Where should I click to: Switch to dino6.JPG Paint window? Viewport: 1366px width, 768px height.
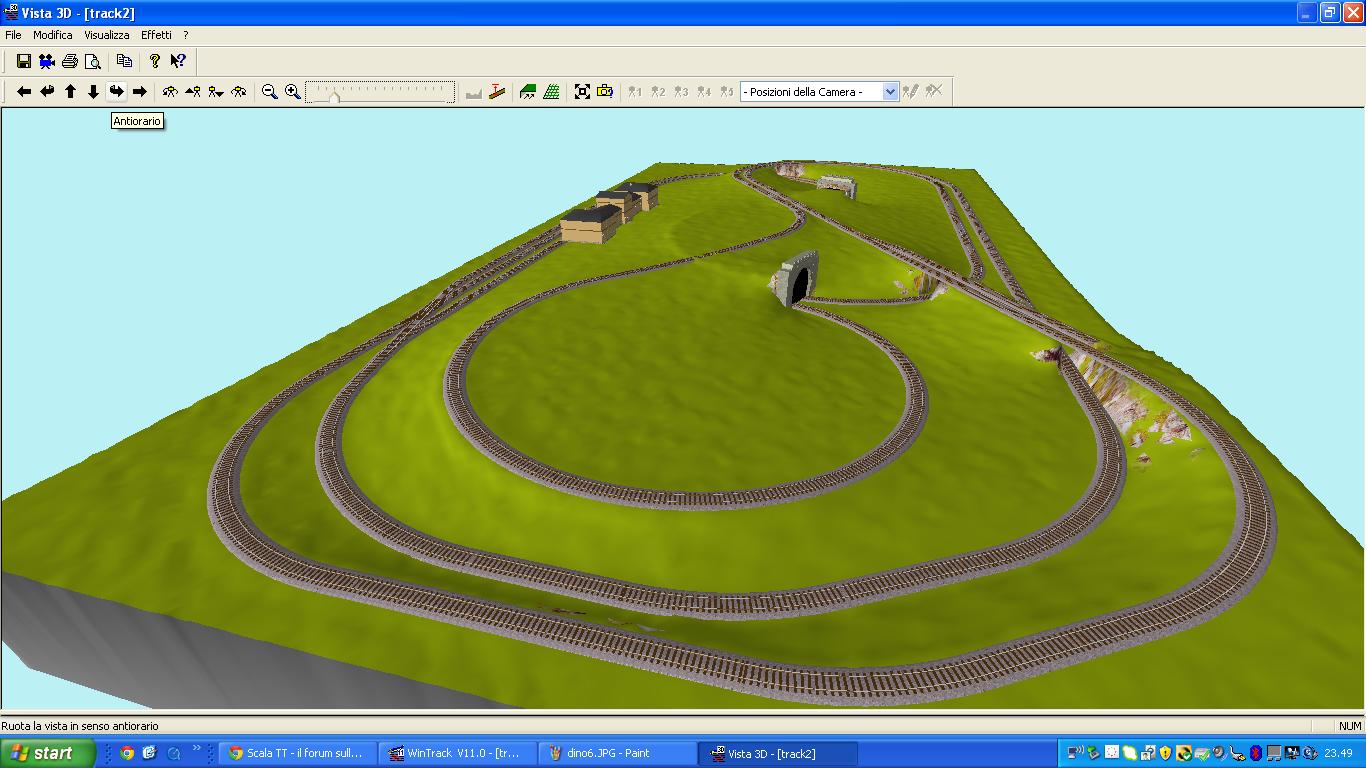617,754
